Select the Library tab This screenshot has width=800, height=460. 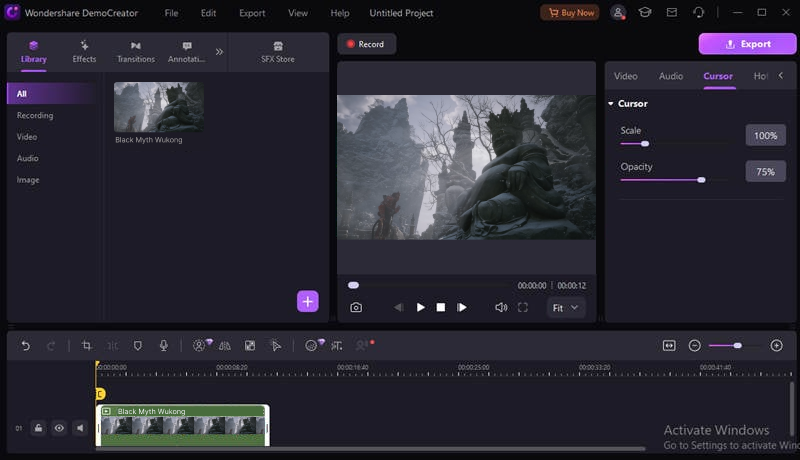tap(34, 52)
